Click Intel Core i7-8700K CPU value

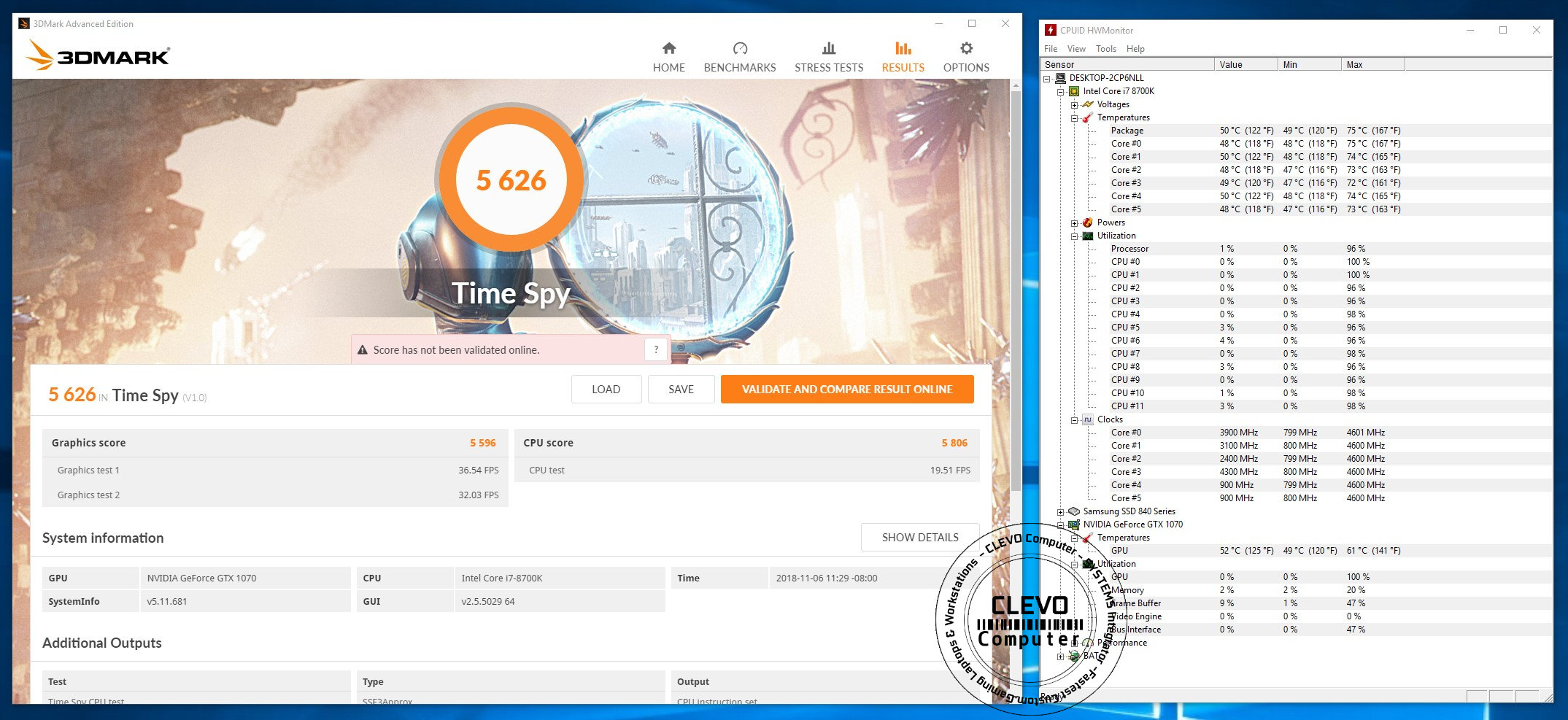click(502, 578)
